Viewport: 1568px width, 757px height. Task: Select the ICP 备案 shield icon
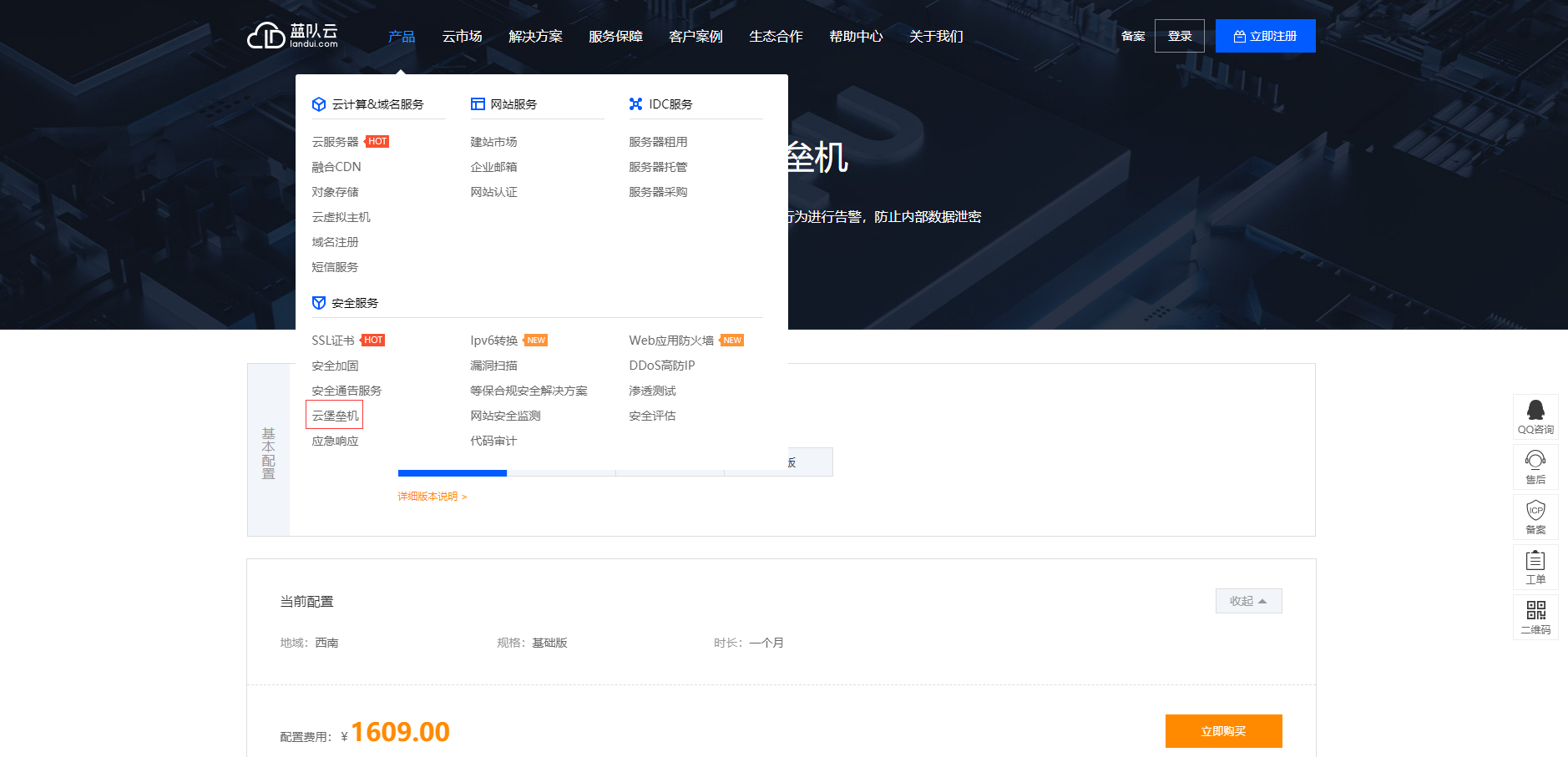click(x=1535, y=517)
